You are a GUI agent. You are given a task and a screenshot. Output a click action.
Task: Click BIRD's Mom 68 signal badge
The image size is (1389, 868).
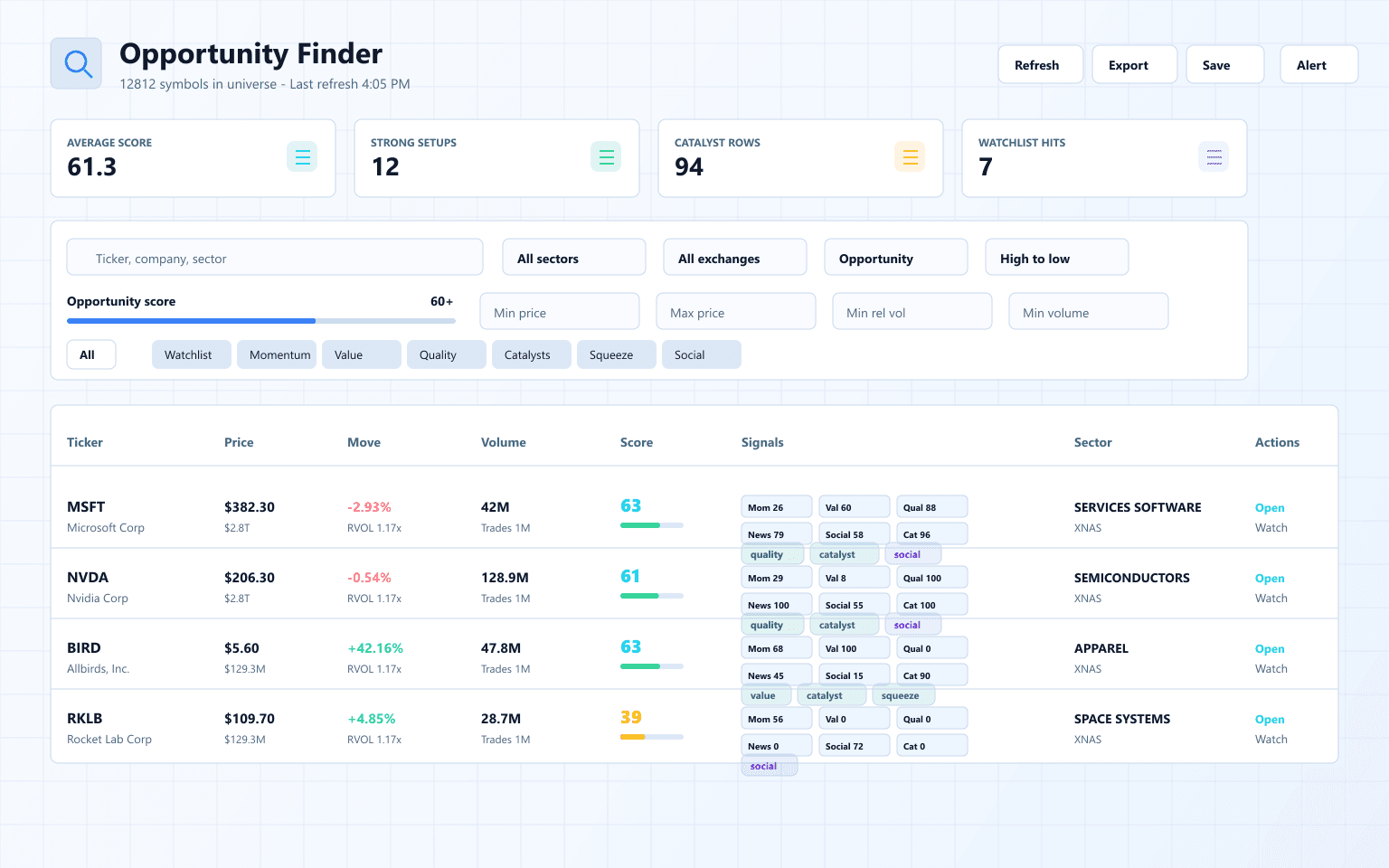(777, 648)
